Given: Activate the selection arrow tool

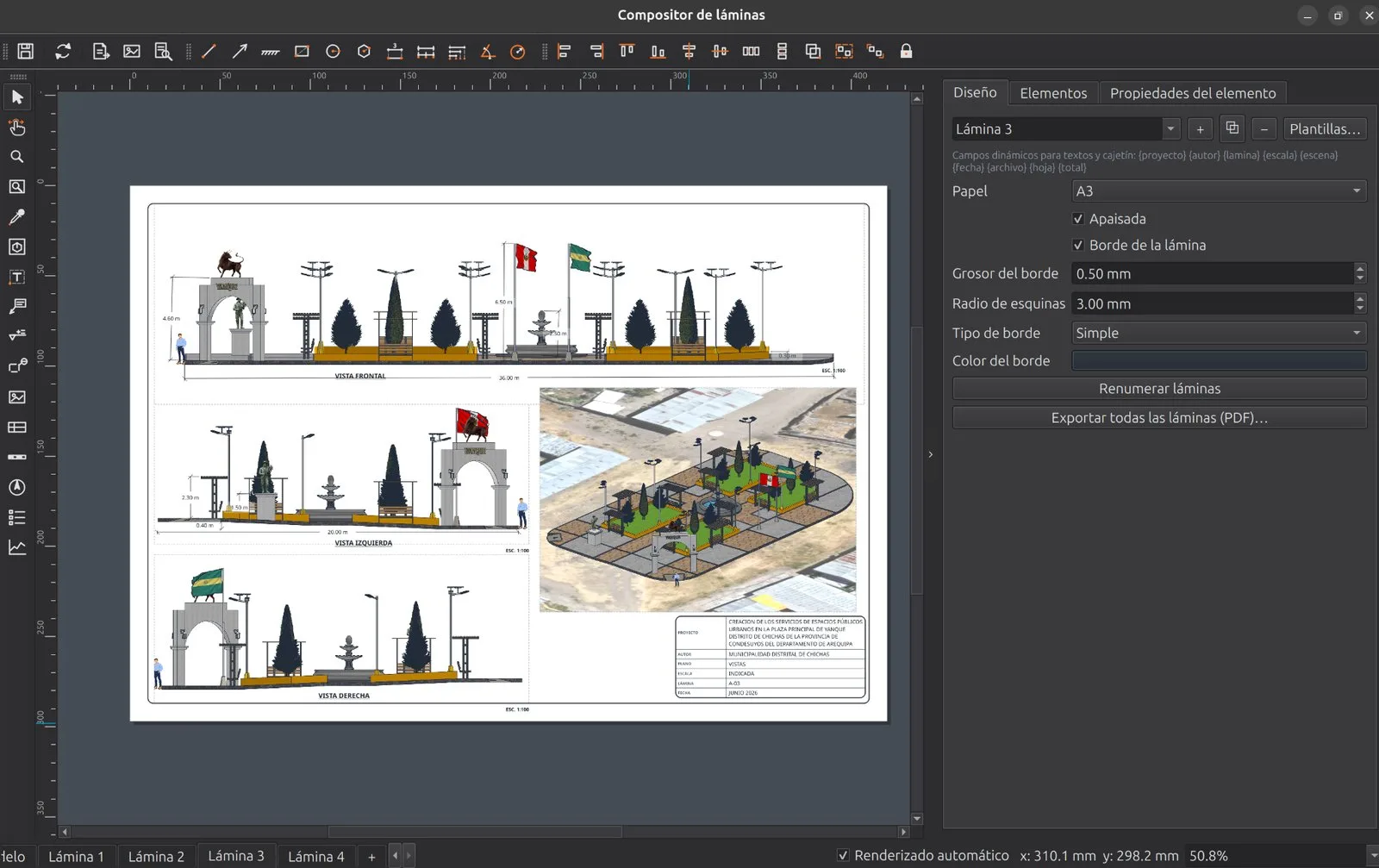Looking at the screenshot, I should point(17,97).
